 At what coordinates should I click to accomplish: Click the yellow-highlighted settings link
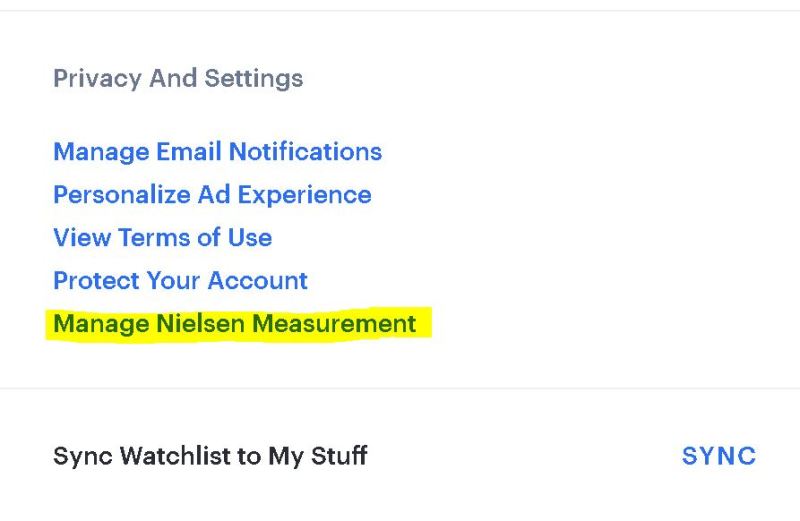click(234, 324)
